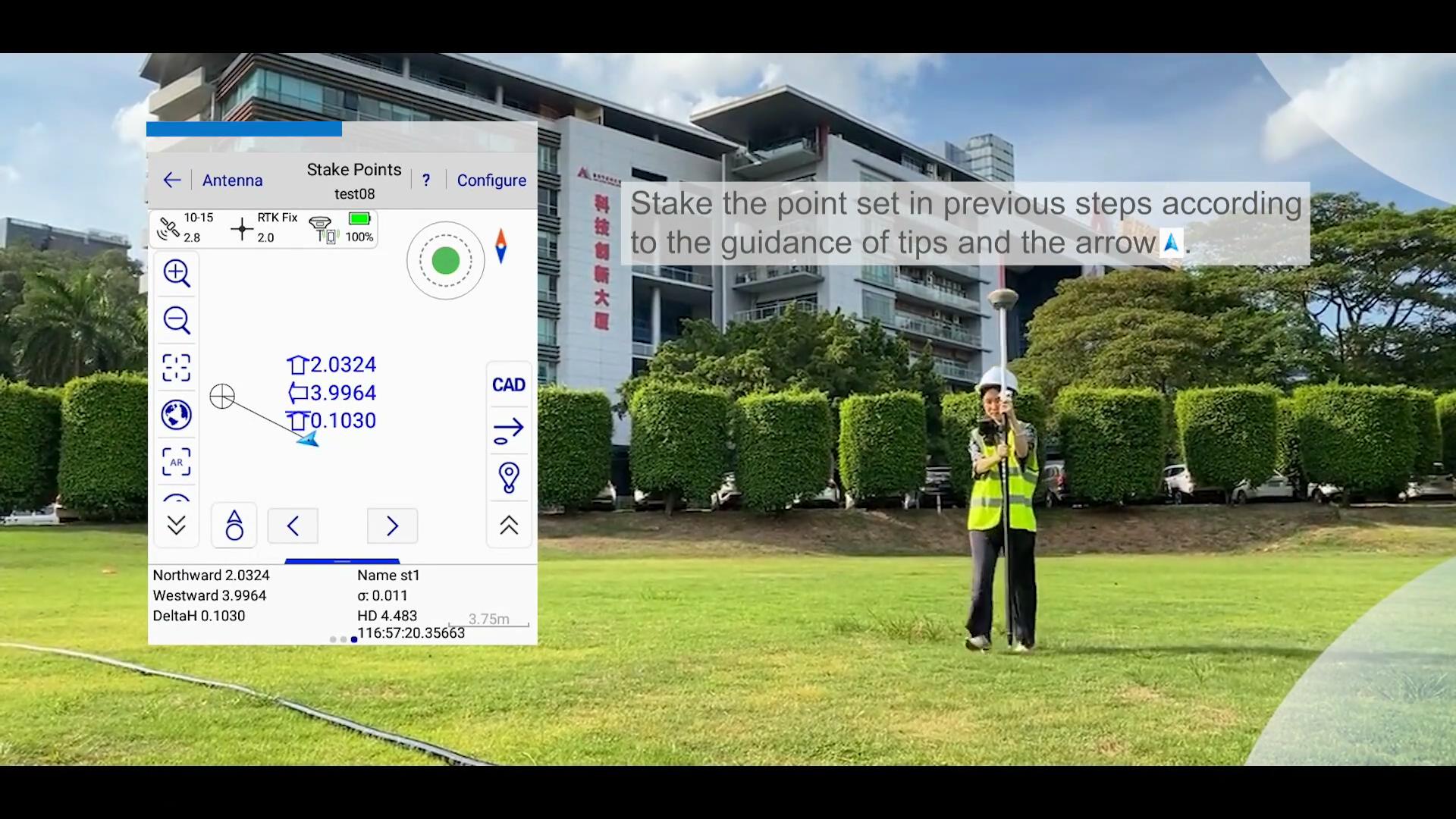This screenshot has width=1456, height=819.
Task: Select the left distance 3.9964 readout
Action: click(331, 393)
